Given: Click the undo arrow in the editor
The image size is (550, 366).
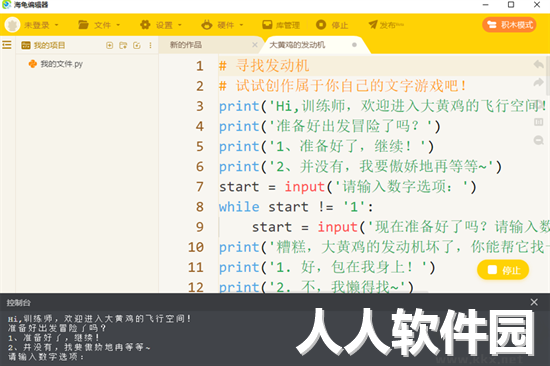Looking at the screenshot, I should coord(538,64).
